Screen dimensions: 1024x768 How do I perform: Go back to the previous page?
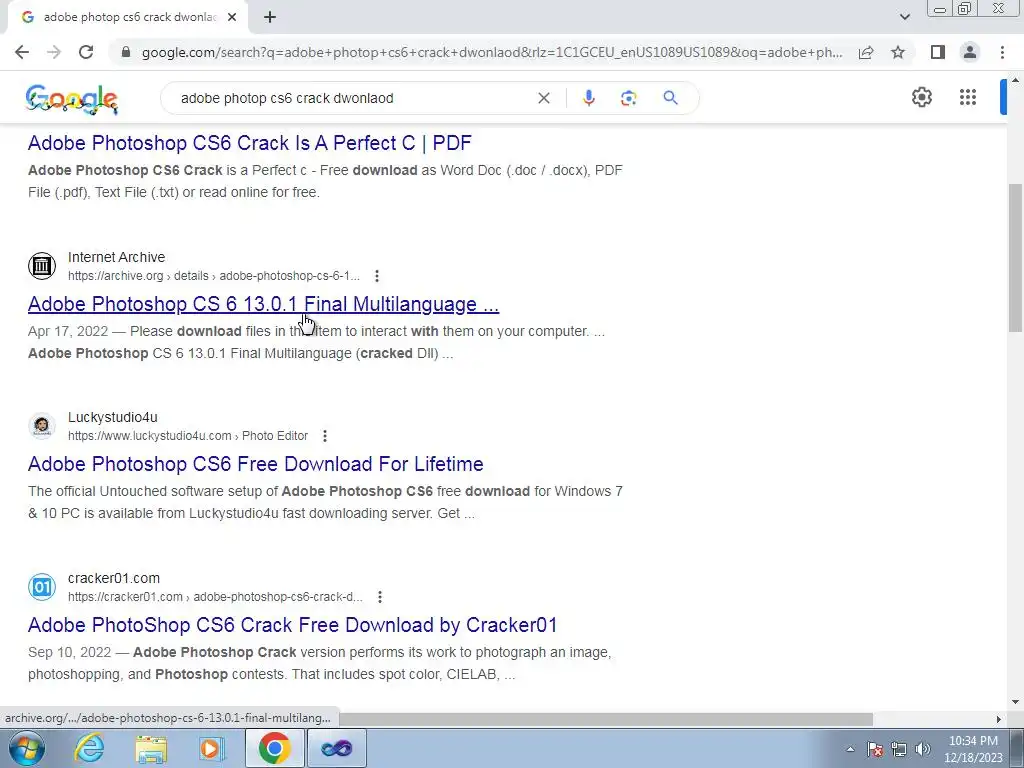pos(22,52)
